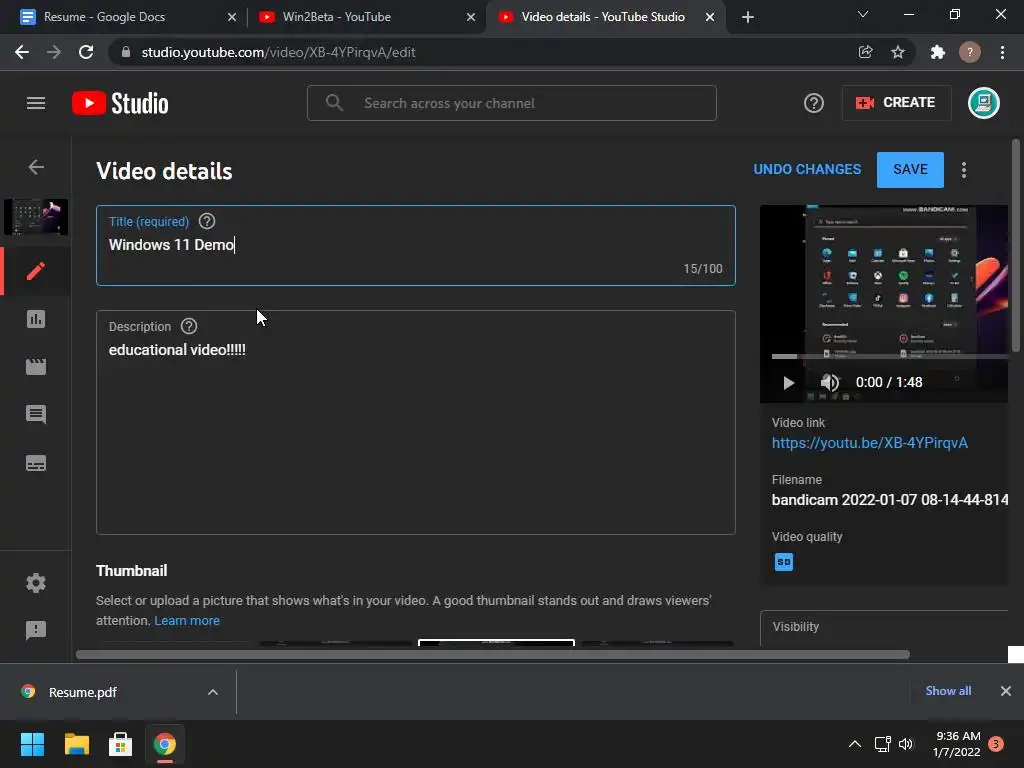The image size is (1024, 768).
Task: Go back using sidebar arrow to channel content
Action: click(x=36, y=167)
